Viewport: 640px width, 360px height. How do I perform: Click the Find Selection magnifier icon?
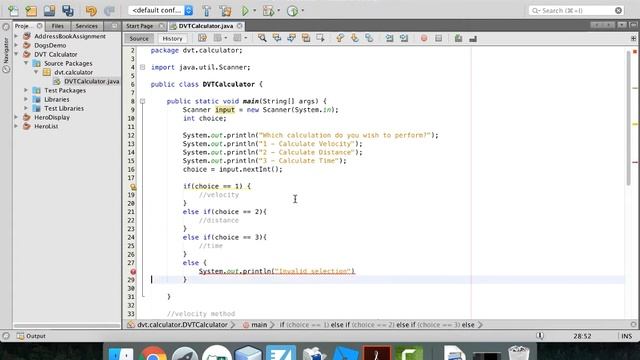tap(262, 38)
